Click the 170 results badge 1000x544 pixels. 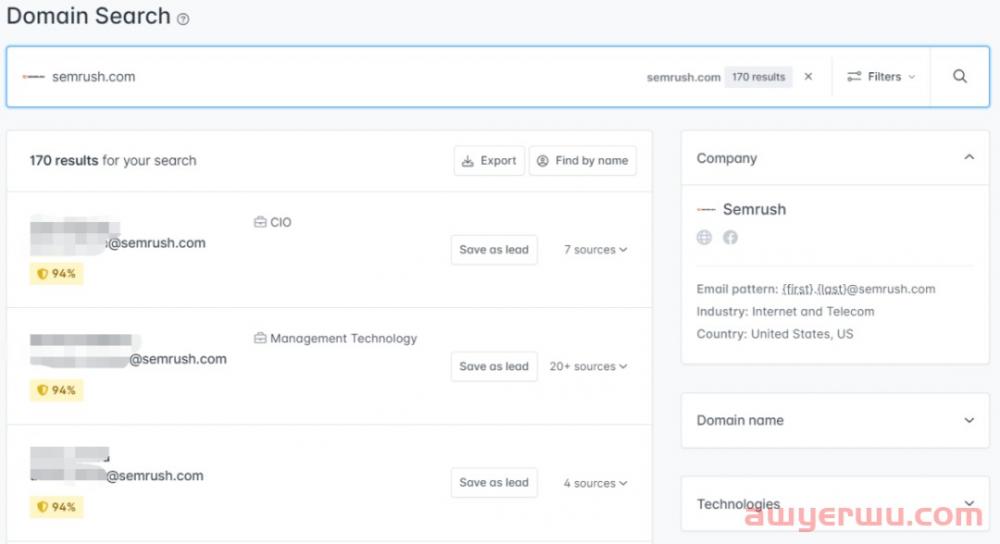coord(758,77)
